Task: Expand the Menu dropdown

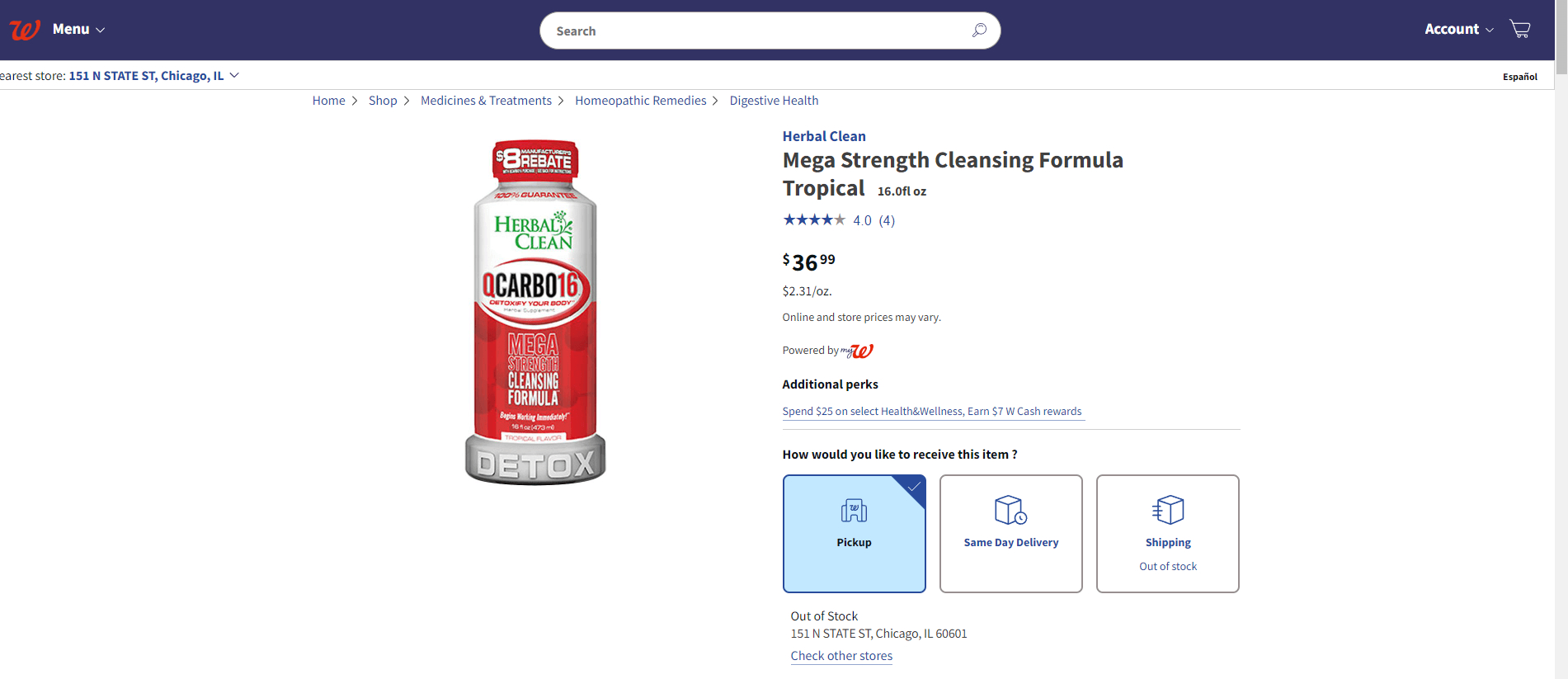Action: coord(78,30)
